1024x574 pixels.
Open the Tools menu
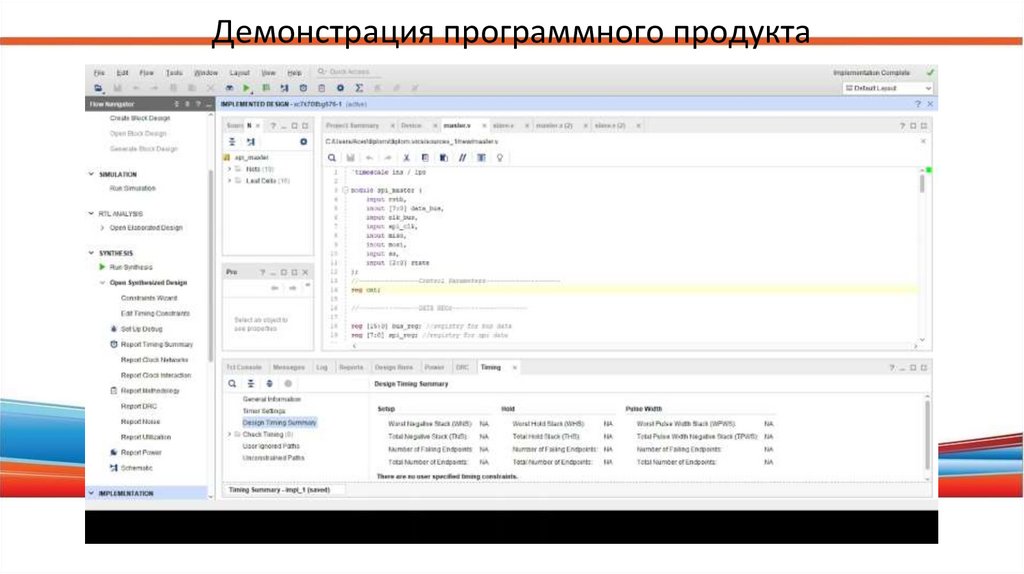(174, 72)
